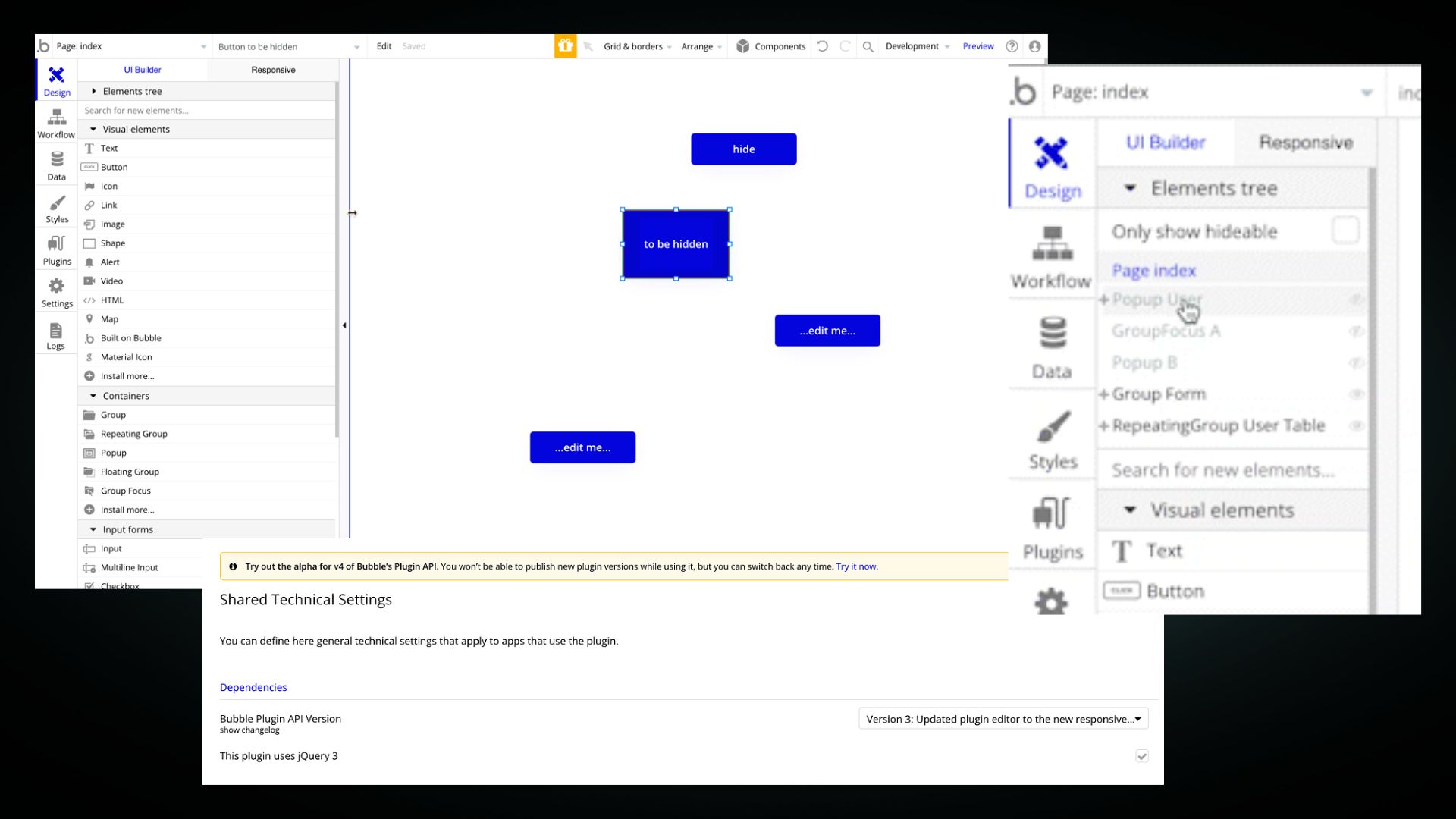Switch to the Responsive tab
1456x819 pixels.
point(273,70)
